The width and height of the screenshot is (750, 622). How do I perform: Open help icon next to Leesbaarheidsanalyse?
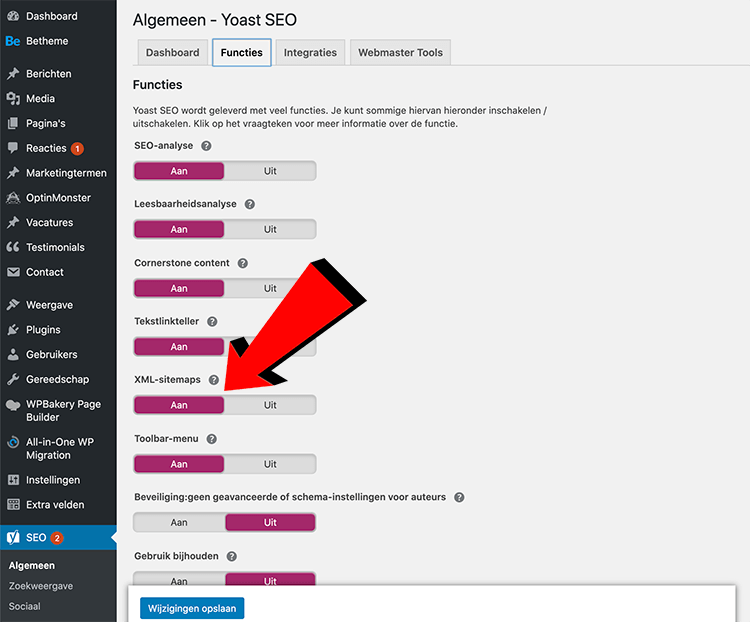pyautogui.click(x=250, y=204)
